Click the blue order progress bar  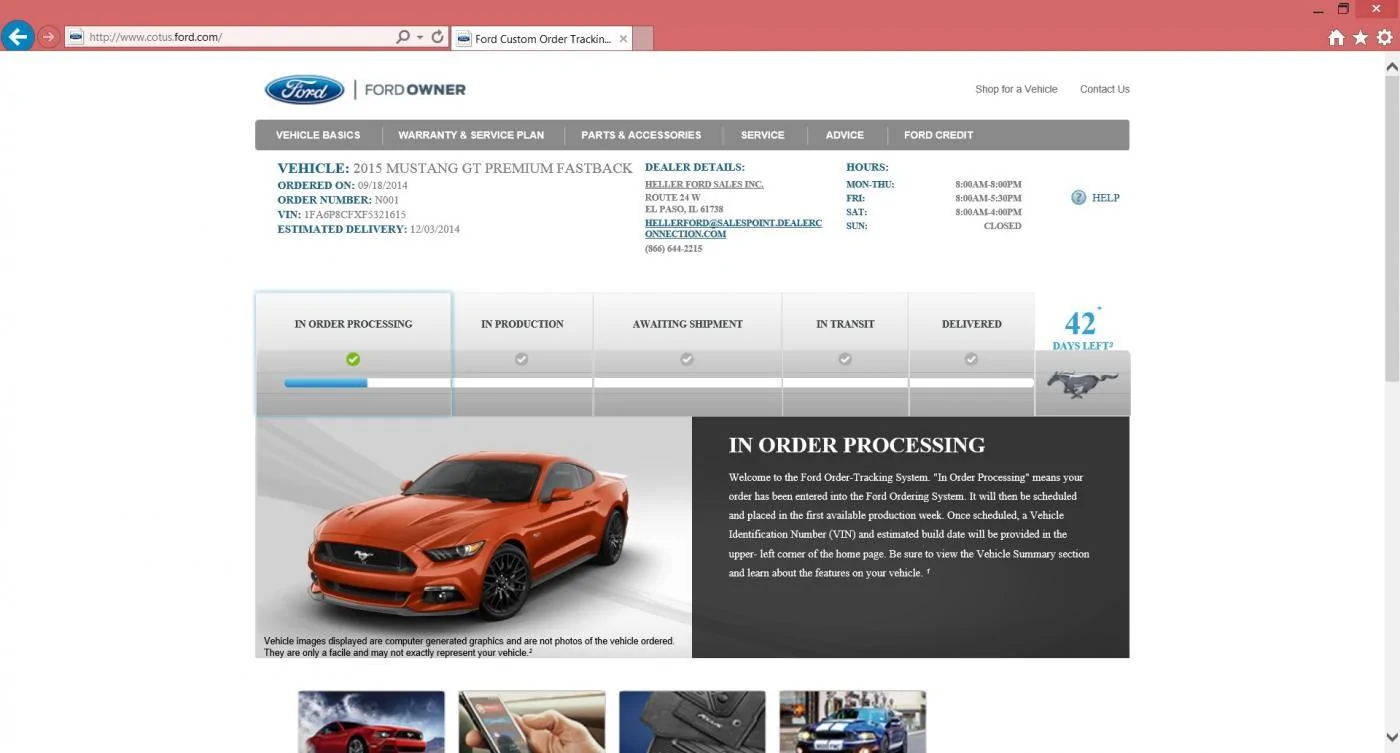click(x=326, y=382)
